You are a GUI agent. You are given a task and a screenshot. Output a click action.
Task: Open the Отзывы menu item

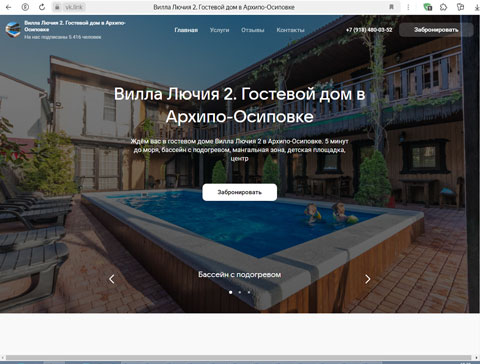(x=253, y=30)
